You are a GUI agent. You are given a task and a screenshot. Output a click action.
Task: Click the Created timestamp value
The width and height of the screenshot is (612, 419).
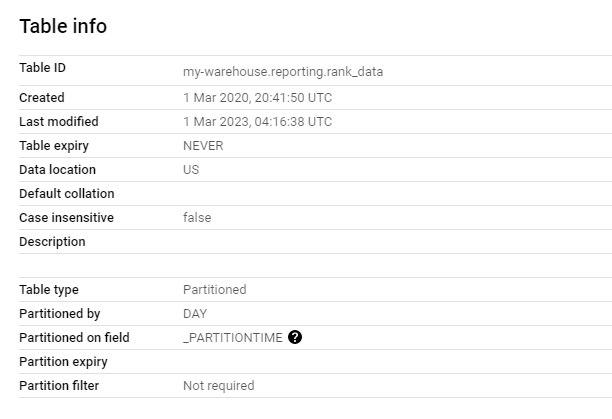258,98
